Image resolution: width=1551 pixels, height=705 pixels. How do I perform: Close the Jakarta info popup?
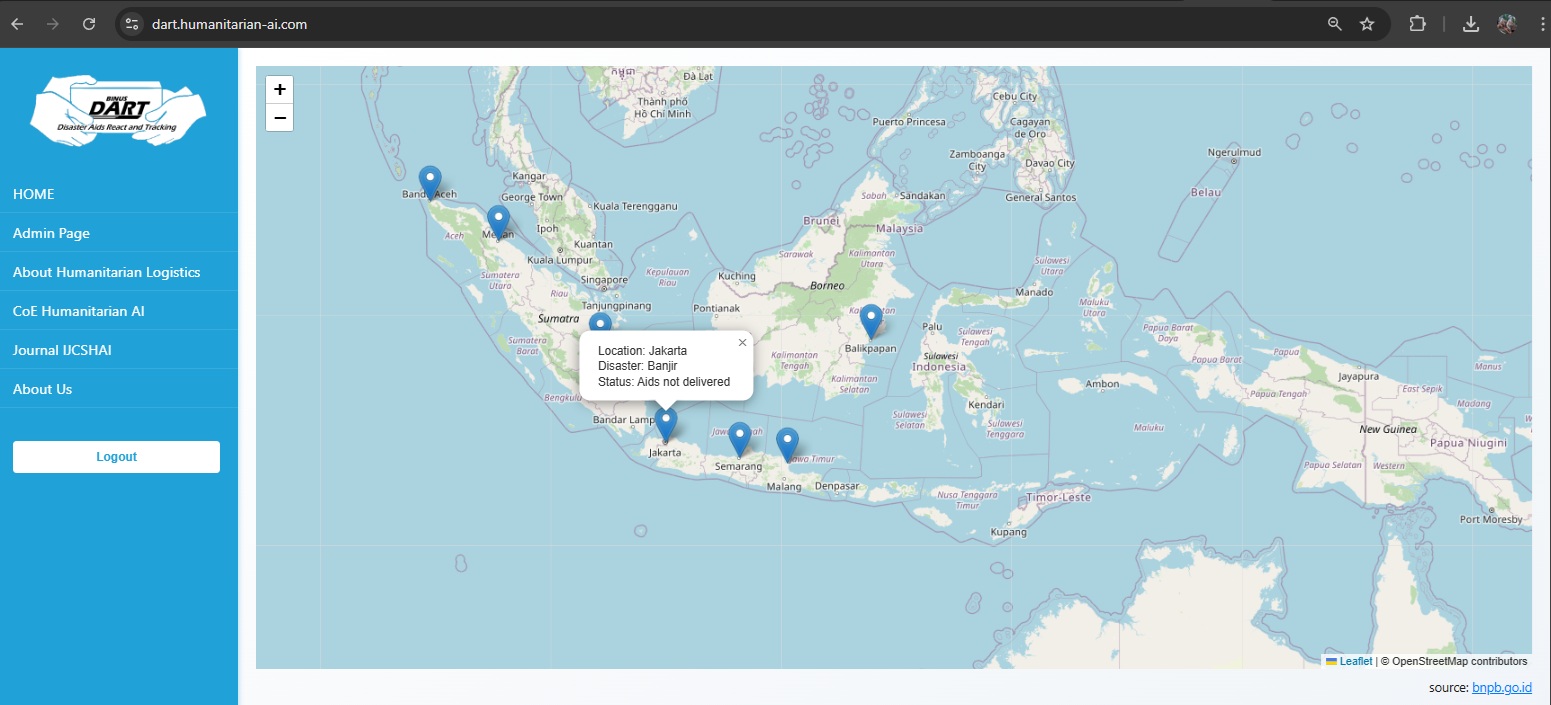point(742,343)
